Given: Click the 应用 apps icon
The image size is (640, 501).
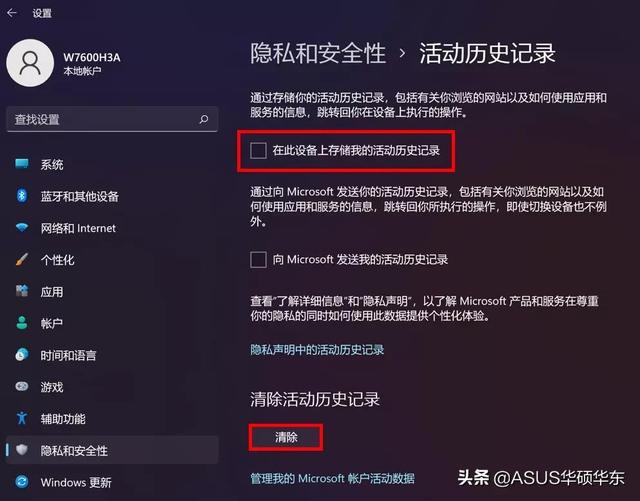Looking at the screenshot, I should pyautogui.click(x=22, y=291).
